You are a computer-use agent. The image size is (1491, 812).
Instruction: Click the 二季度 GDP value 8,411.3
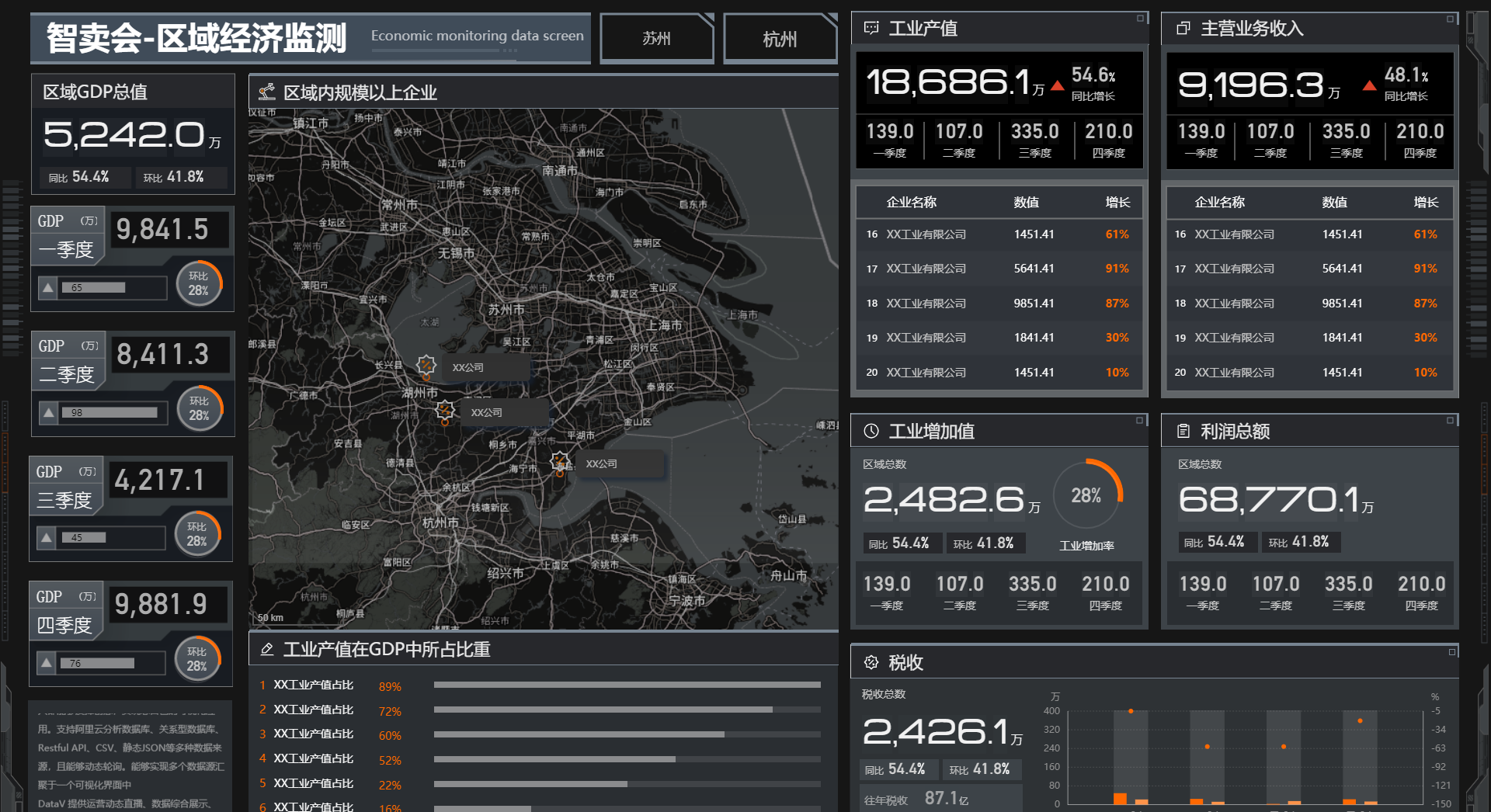[x=162, y=355]
